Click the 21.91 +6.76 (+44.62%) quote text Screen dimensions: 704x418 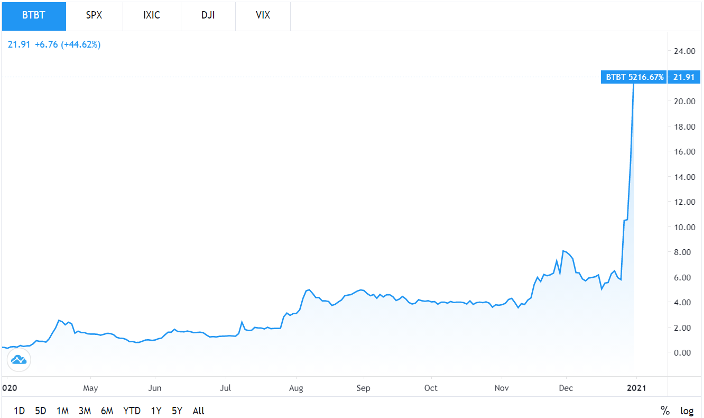pyautogui.click(x=54, y=44)
